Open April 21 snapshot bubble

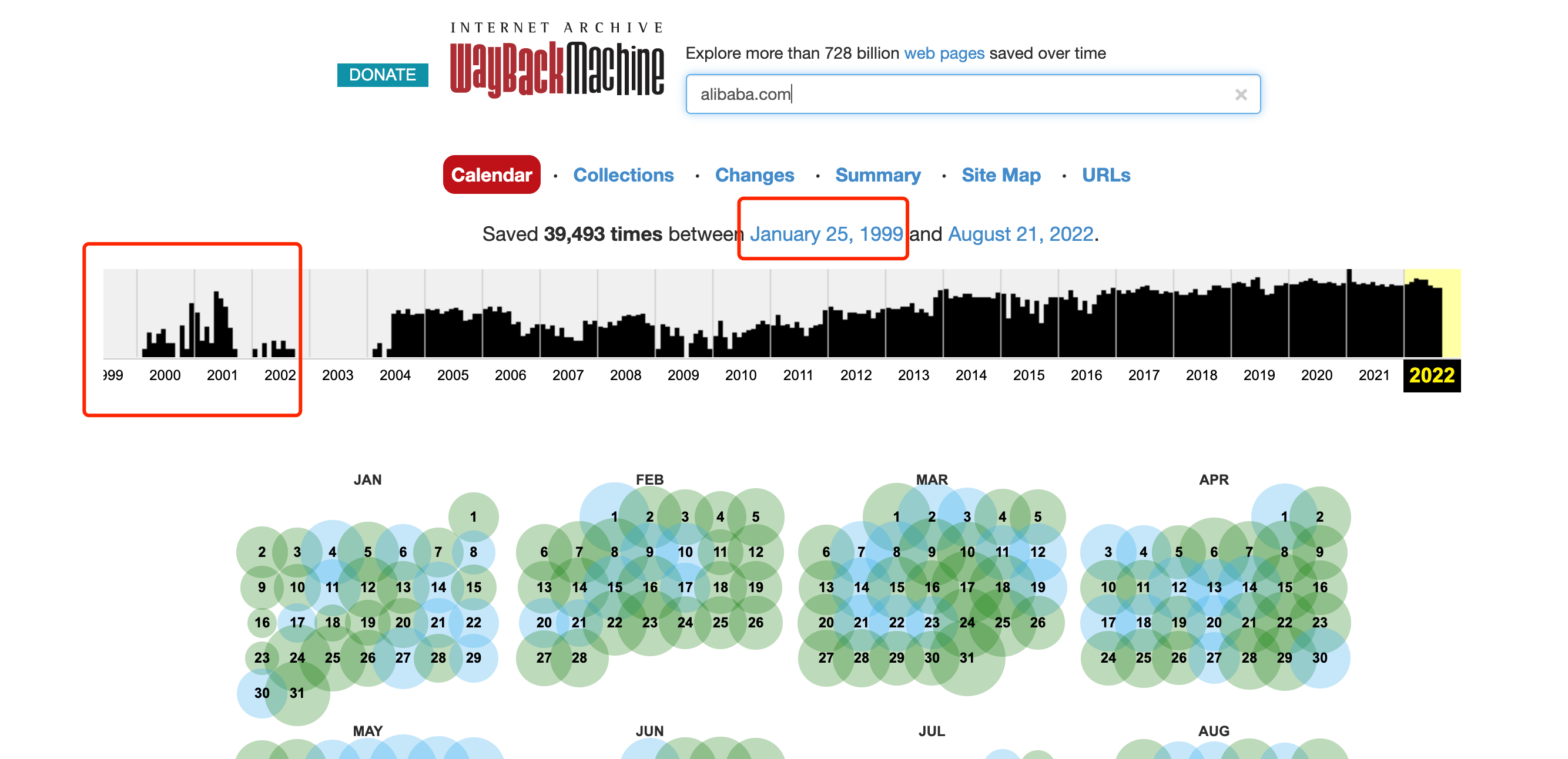(1248, 623)
